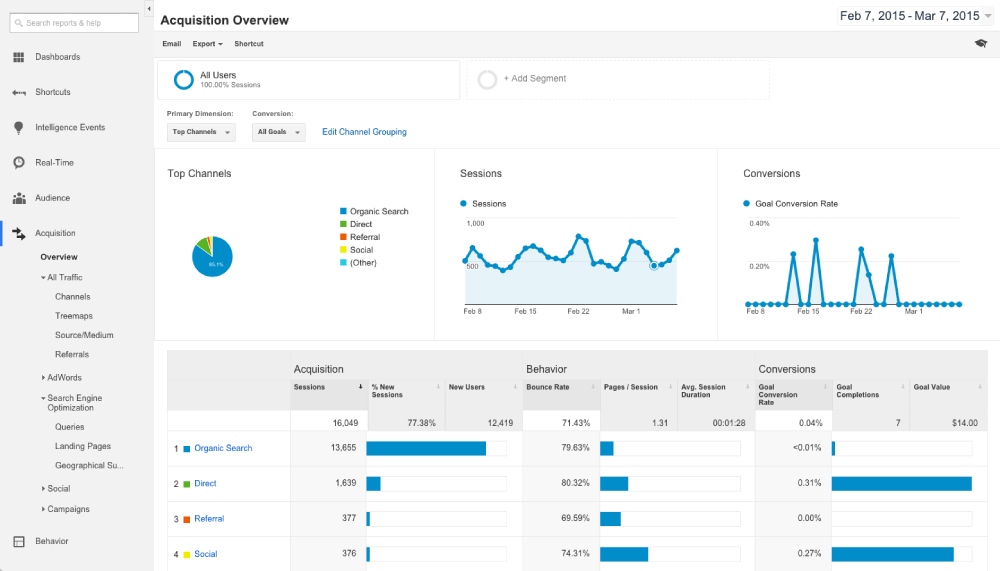Click Intelligence Events lightbulb icon
Image resolution: width=1000 pixels, height=571 pixels.
pyautogui.click(x=18, y=128)
